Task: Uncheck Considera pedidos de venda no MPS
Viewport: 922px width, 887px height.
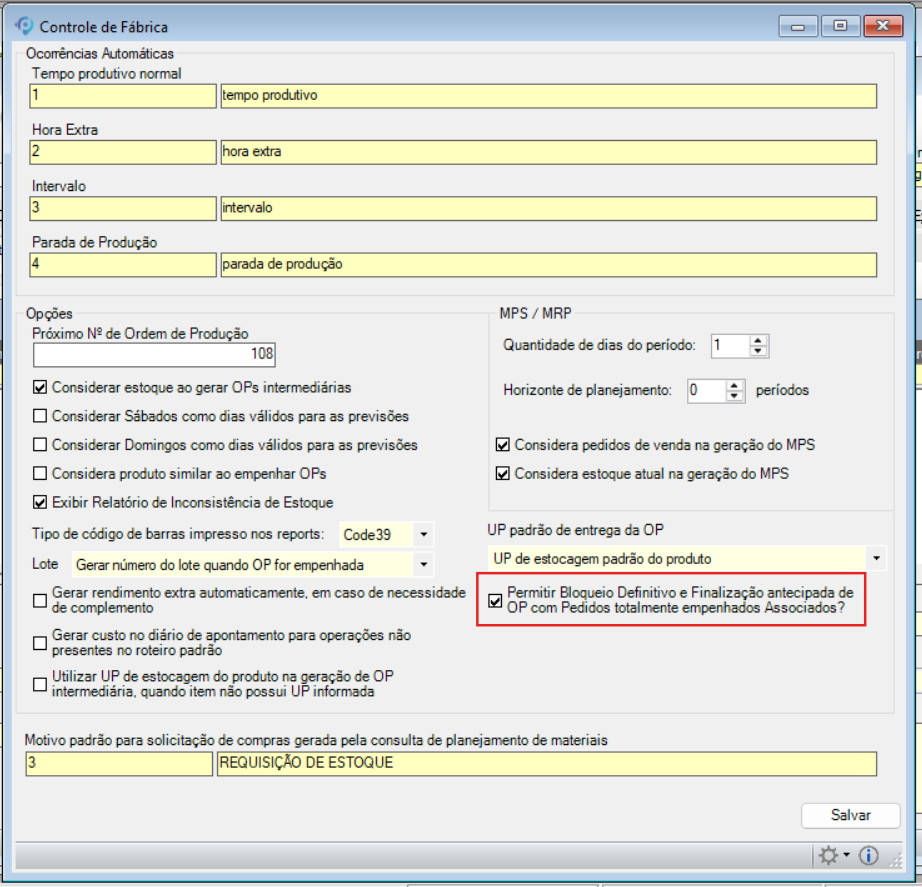Action: [502, 445]
